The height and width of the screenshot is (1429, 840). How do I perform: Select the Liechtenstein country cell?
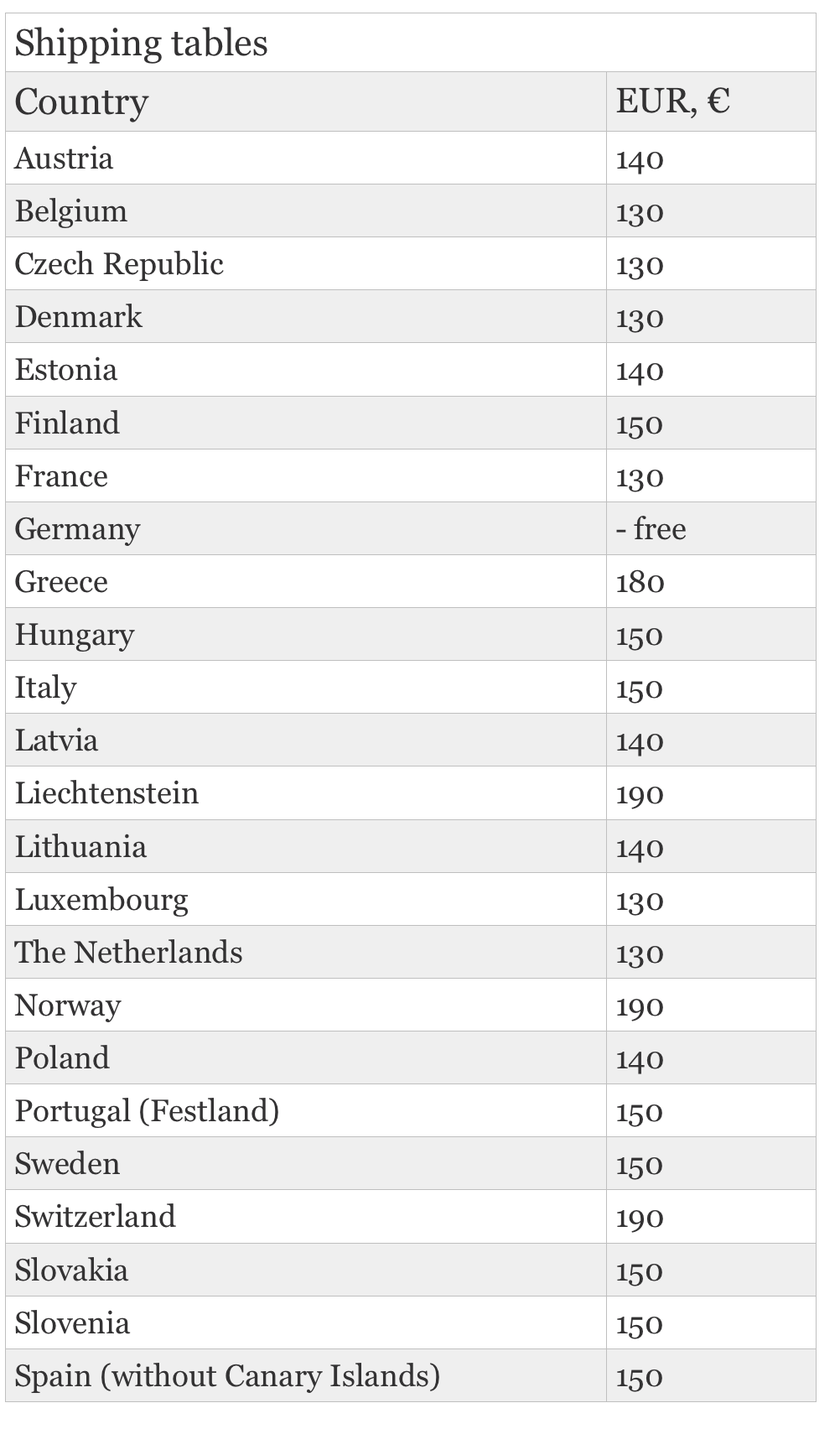point(306,792)
